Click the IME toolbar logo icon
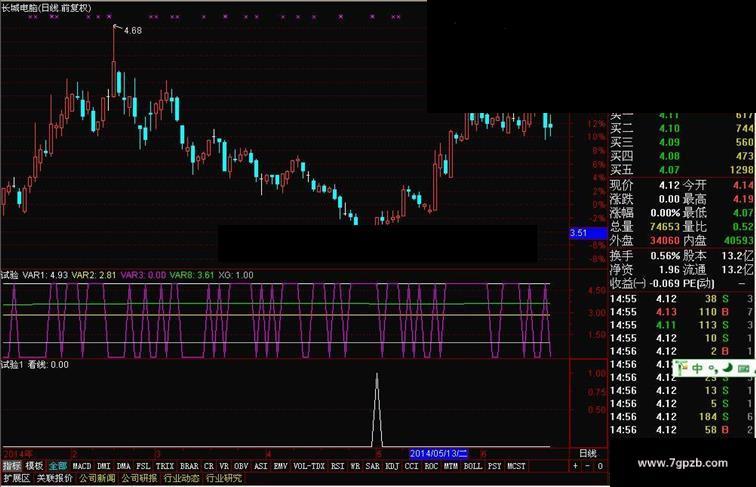 pos(681,369)
